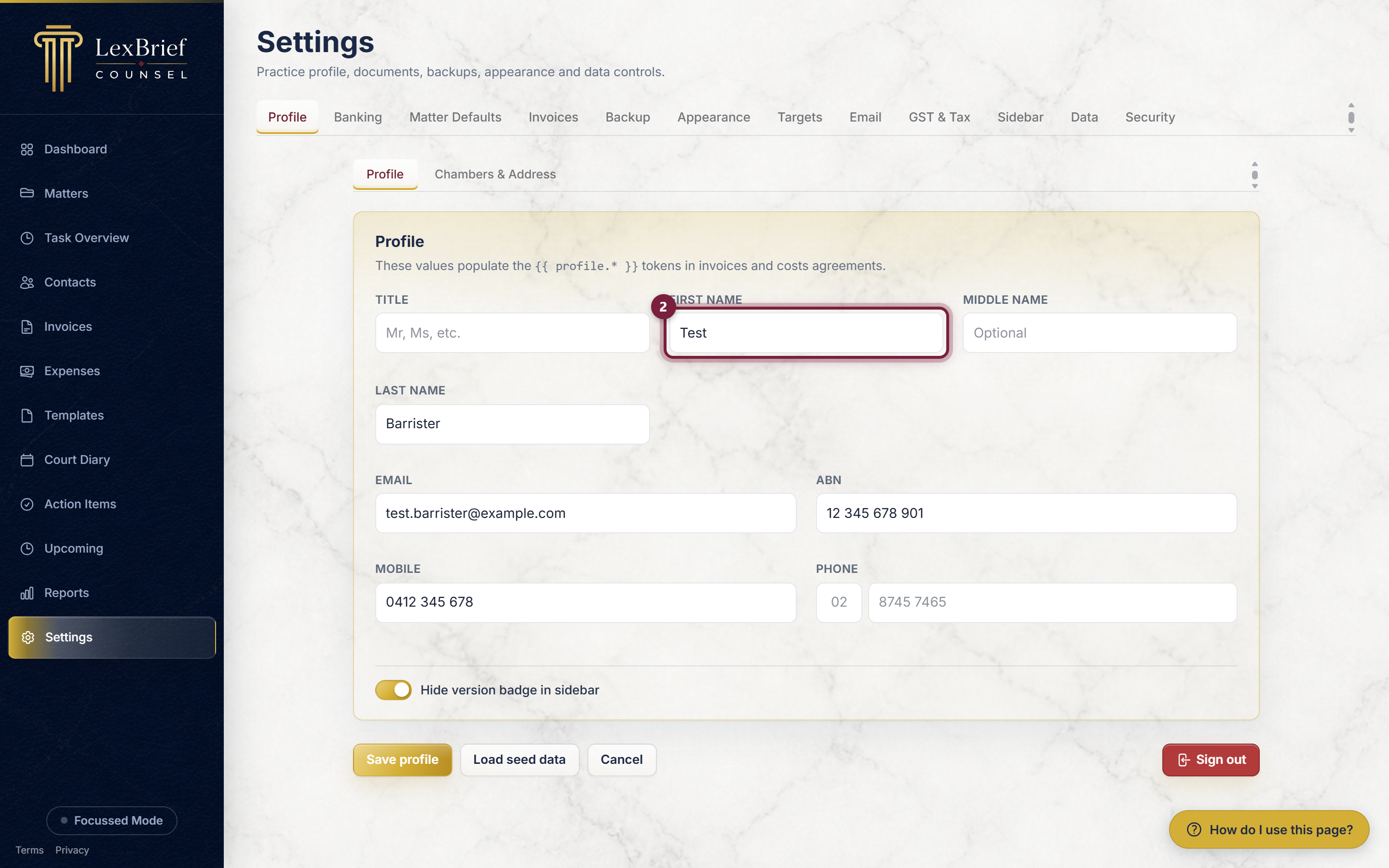1389x868 pixels.
Task: Click the Upcoming clock icon
Action: (x=27, y=548)
